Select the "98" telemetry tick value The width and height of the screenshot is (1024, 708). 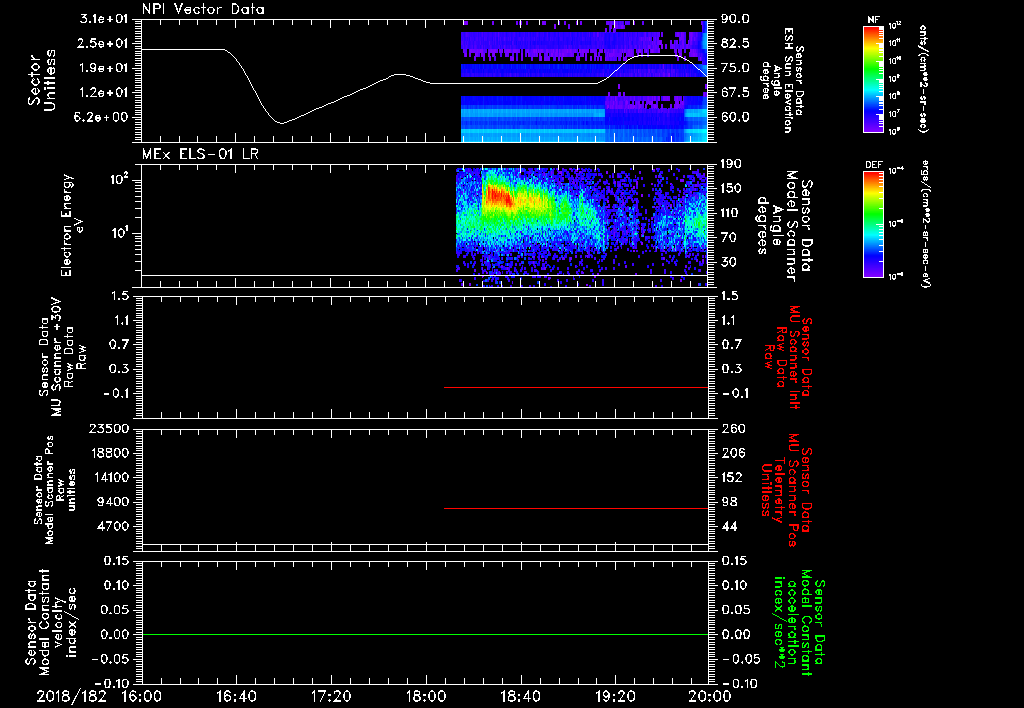coord(729,502)
